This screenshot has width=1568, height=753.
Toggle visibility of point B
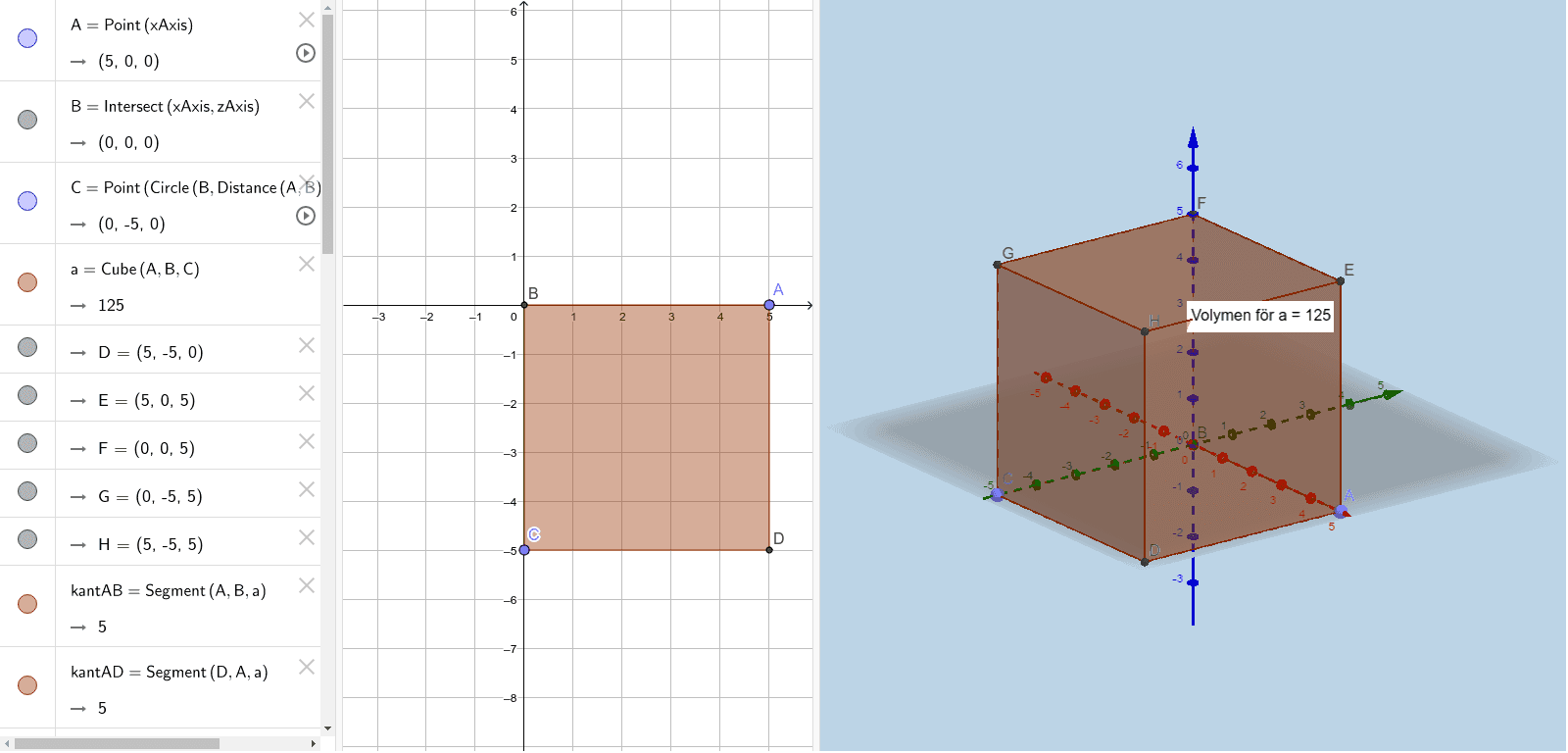[x=27, y=120]
